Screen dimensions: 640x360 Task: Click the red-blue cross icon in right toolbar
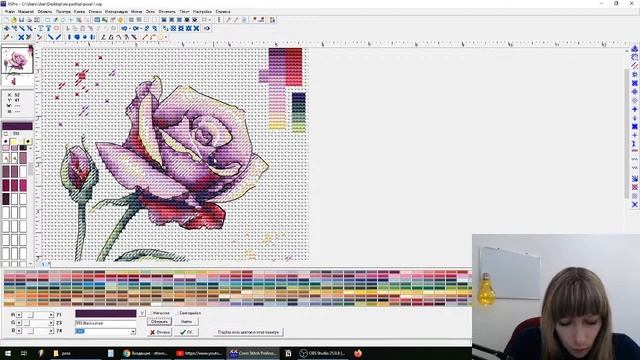[635, 187]
